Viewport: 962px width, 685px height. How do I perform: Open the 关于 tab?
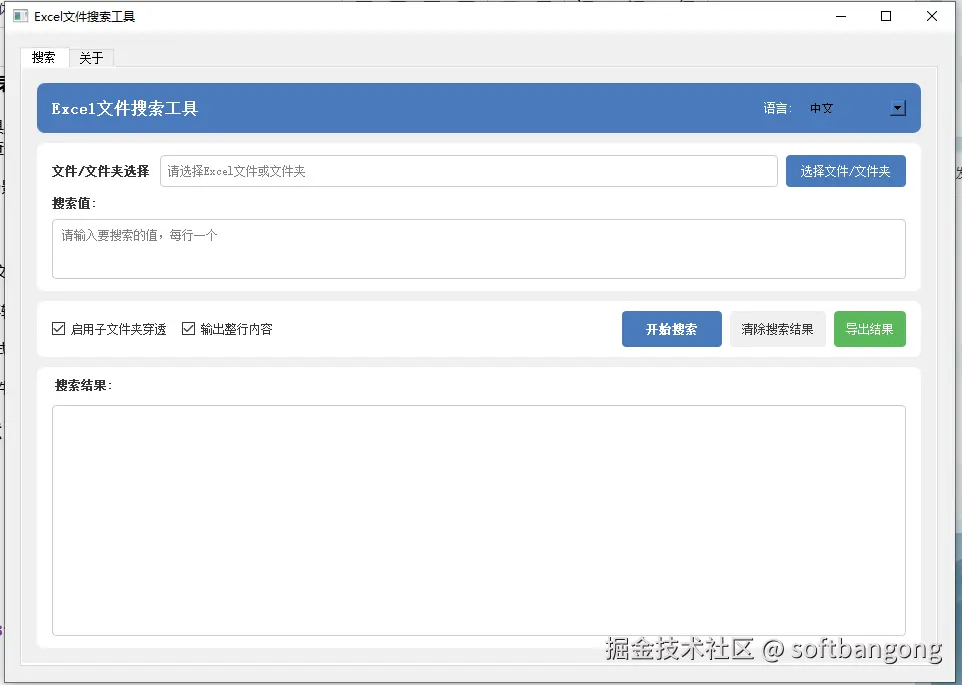[x=91, y=58]
